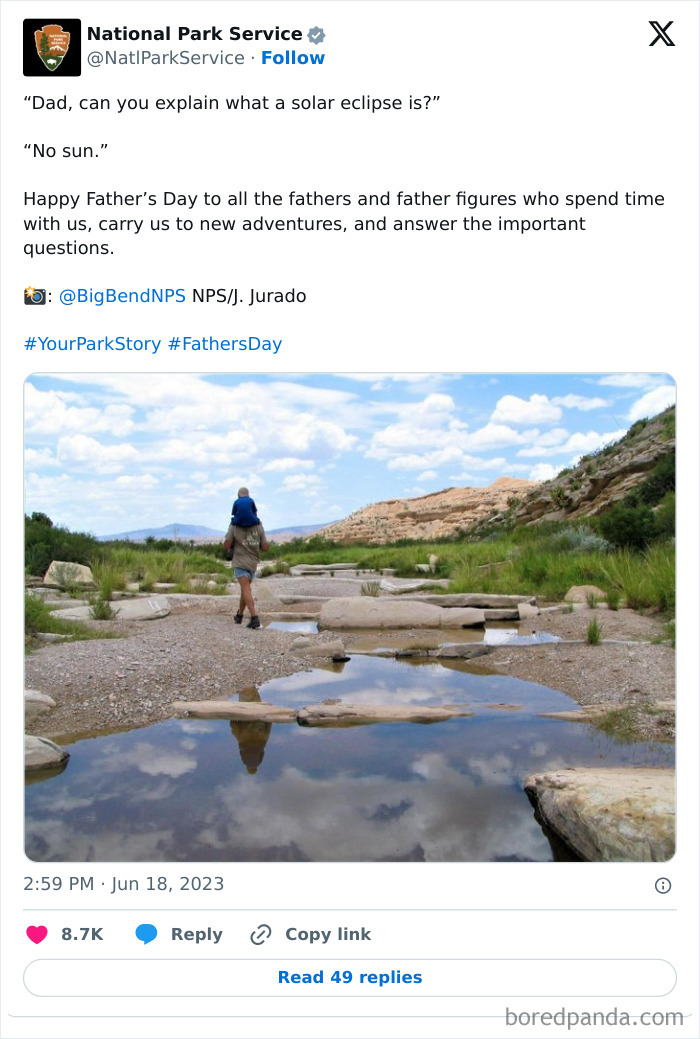
Task: Click the verified badge next to the name
Action: coord(316,32)
